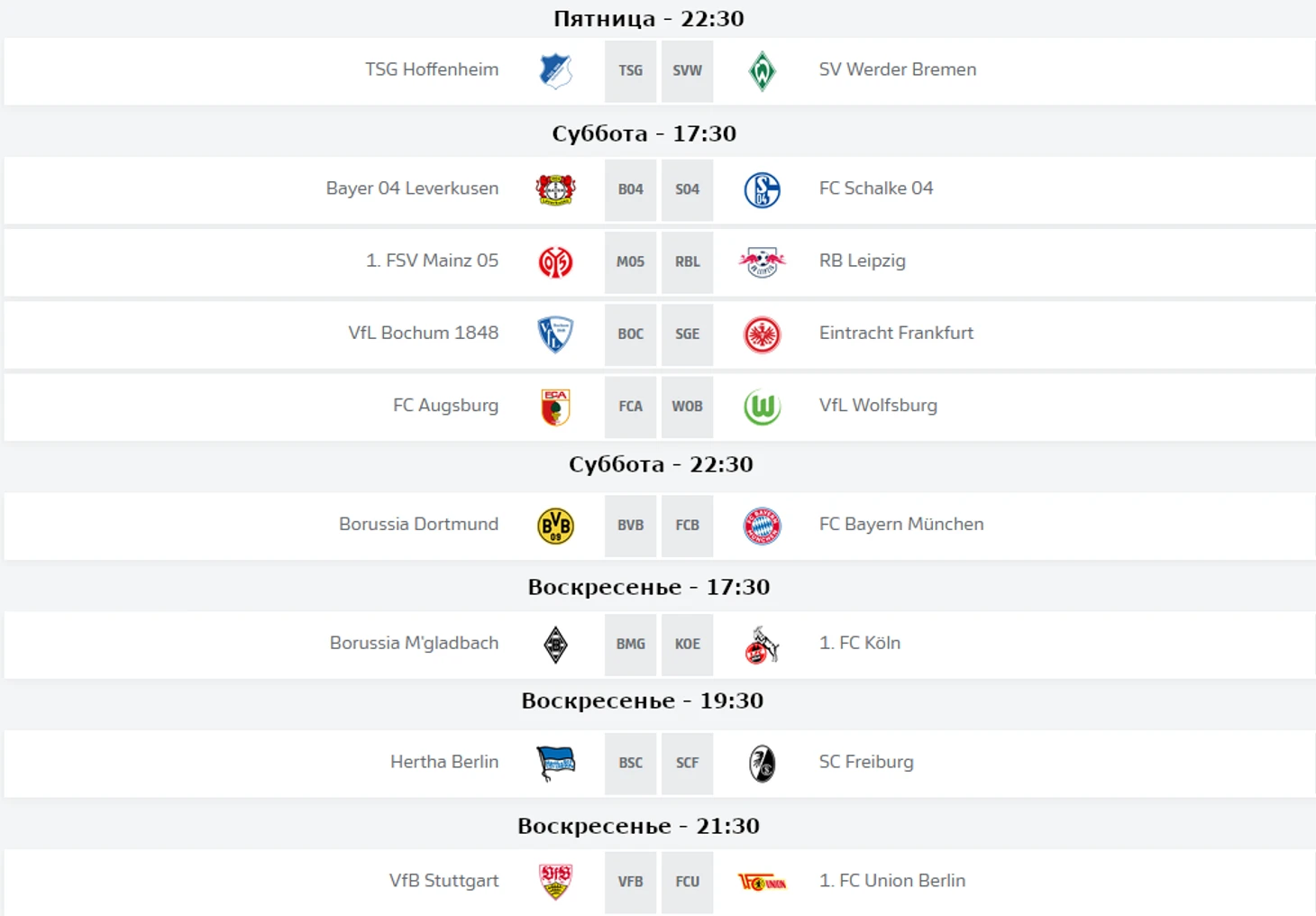This screenshot has width=1316, height=916.
Task: Open the SC Freiburg team name link
Action: click(x=866, y=762)
